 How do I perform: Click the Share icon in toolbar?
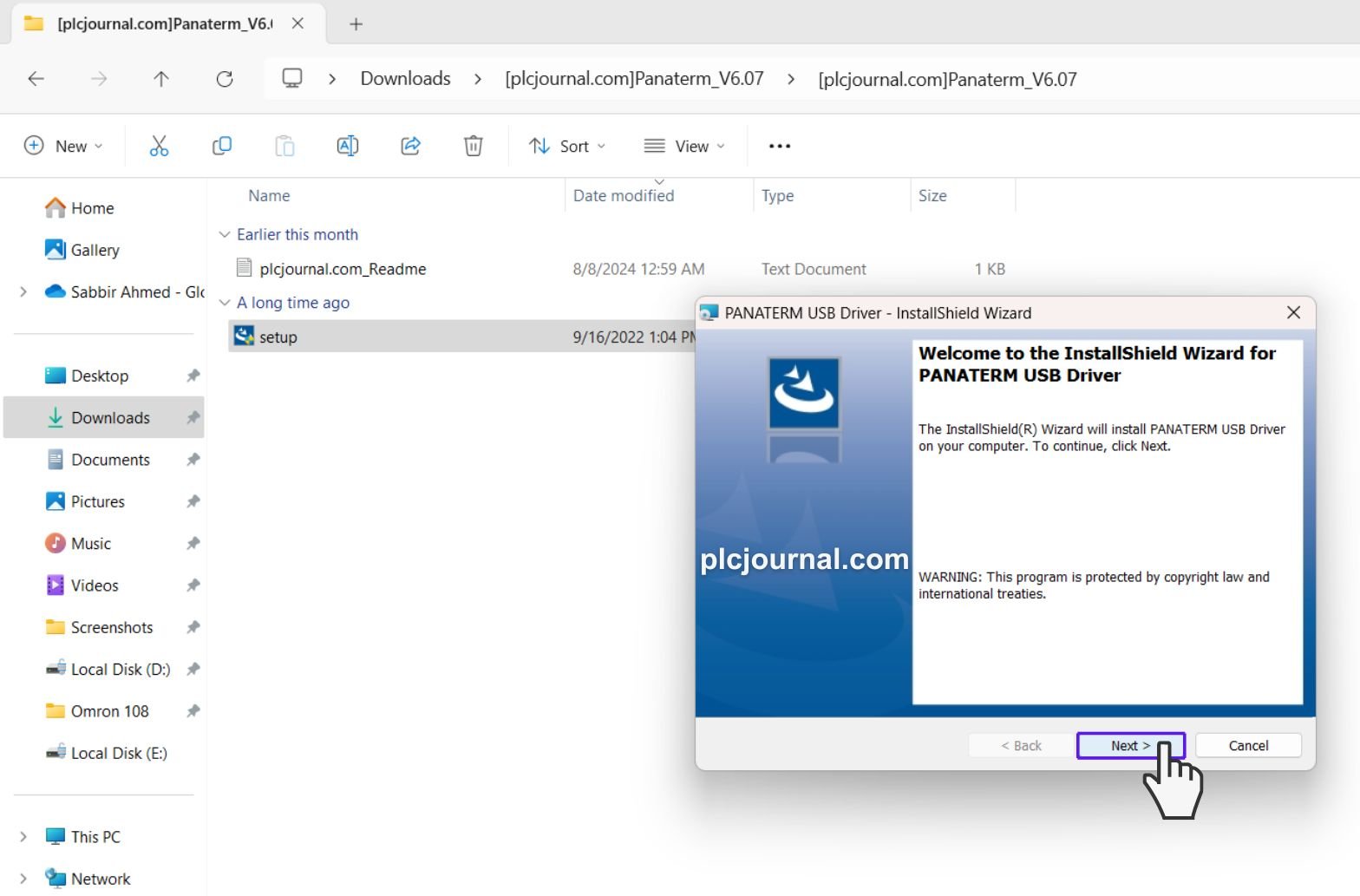[x=410, y=146]
